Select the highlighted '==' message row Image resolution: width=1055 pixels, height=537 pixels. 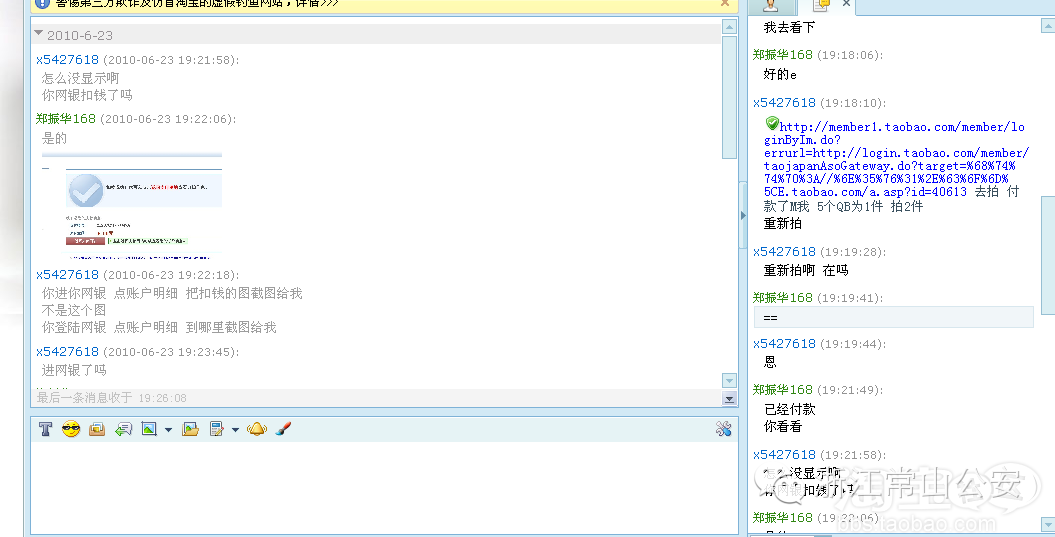point(894,317)
